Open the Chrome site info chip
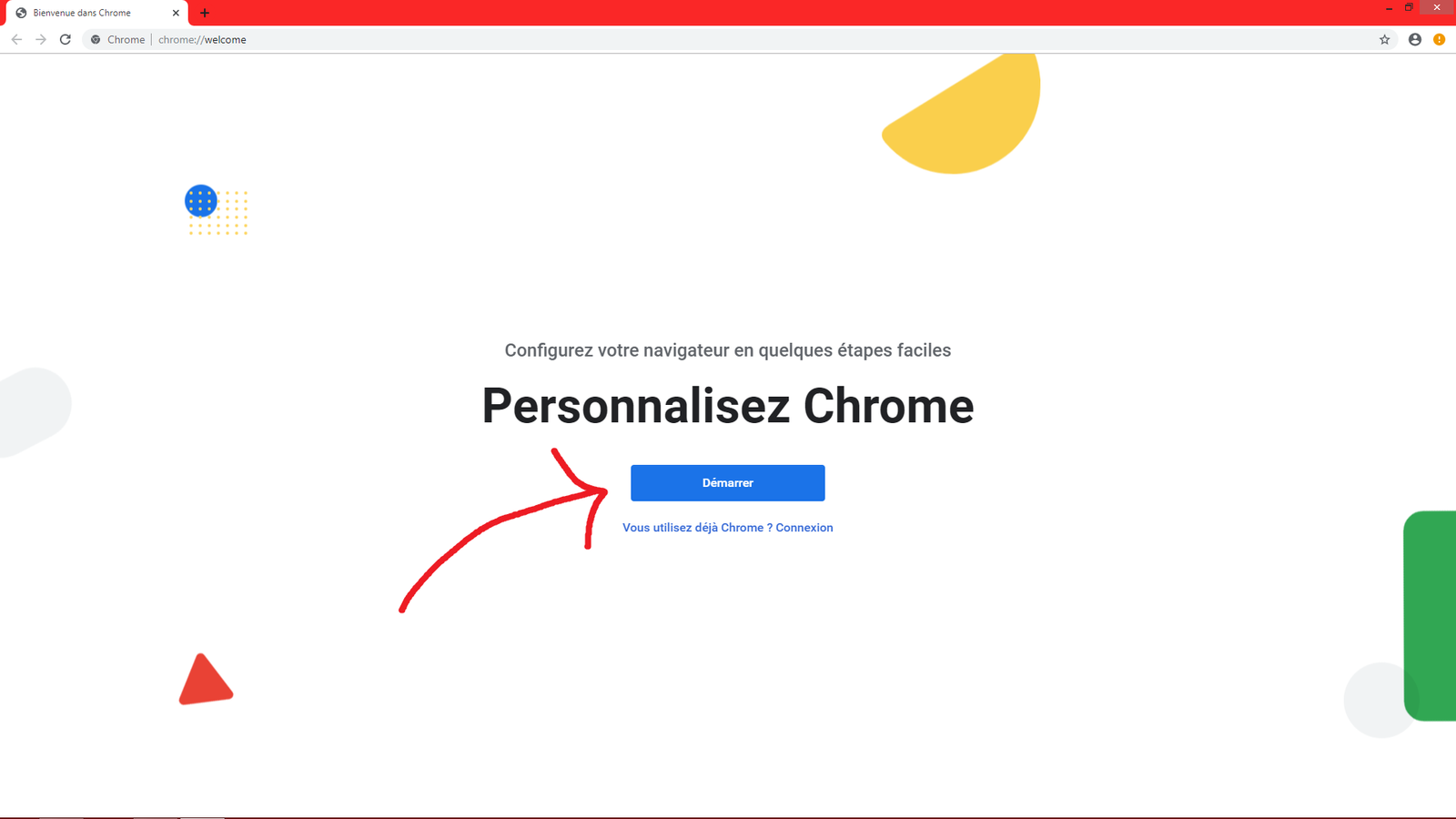The width and height of the screenshot is (1456, 819). 118,39
